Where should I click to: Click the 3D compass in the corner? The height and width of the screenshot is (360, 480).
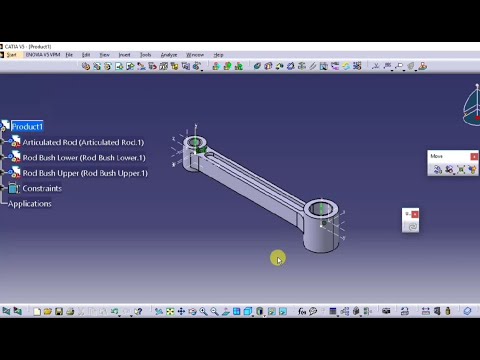(x=472, y=105)
